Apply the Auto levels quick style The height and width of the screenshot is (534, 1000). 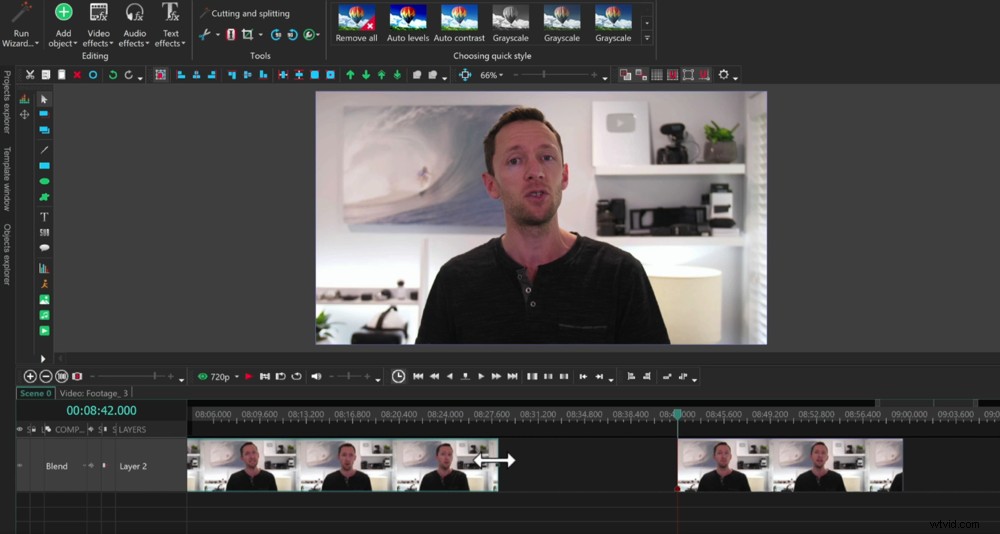tap(408, 24)
